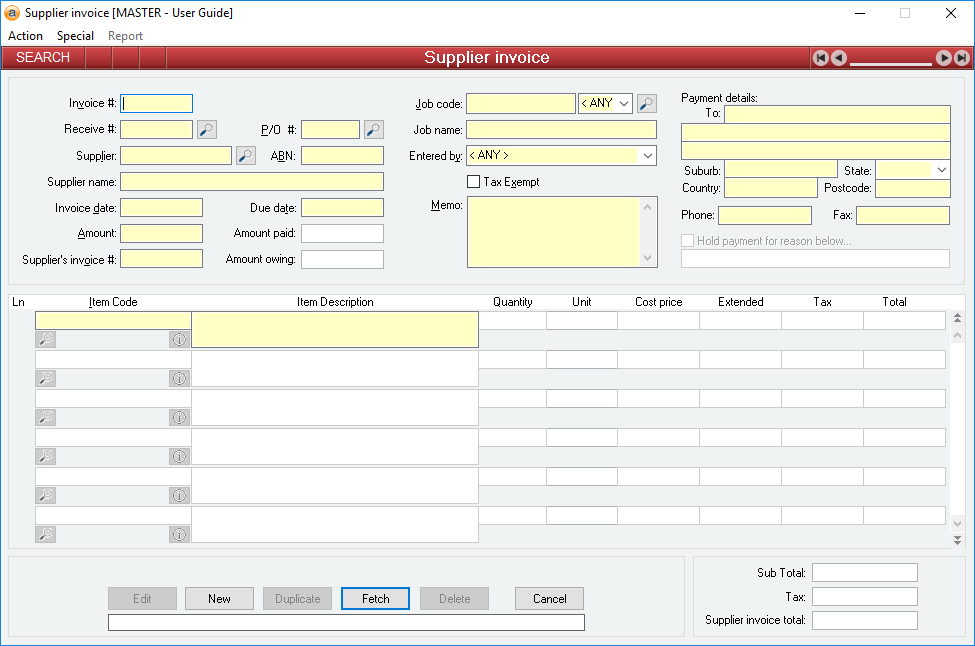Expand the Entered by dropdown

point(647,156)
